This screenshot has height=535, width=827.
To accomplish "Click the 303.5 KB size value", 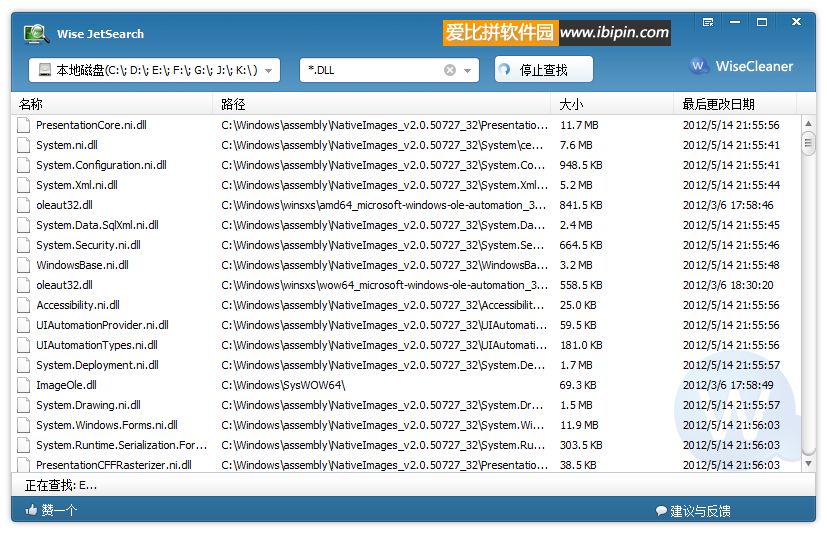I will [581, 445].
